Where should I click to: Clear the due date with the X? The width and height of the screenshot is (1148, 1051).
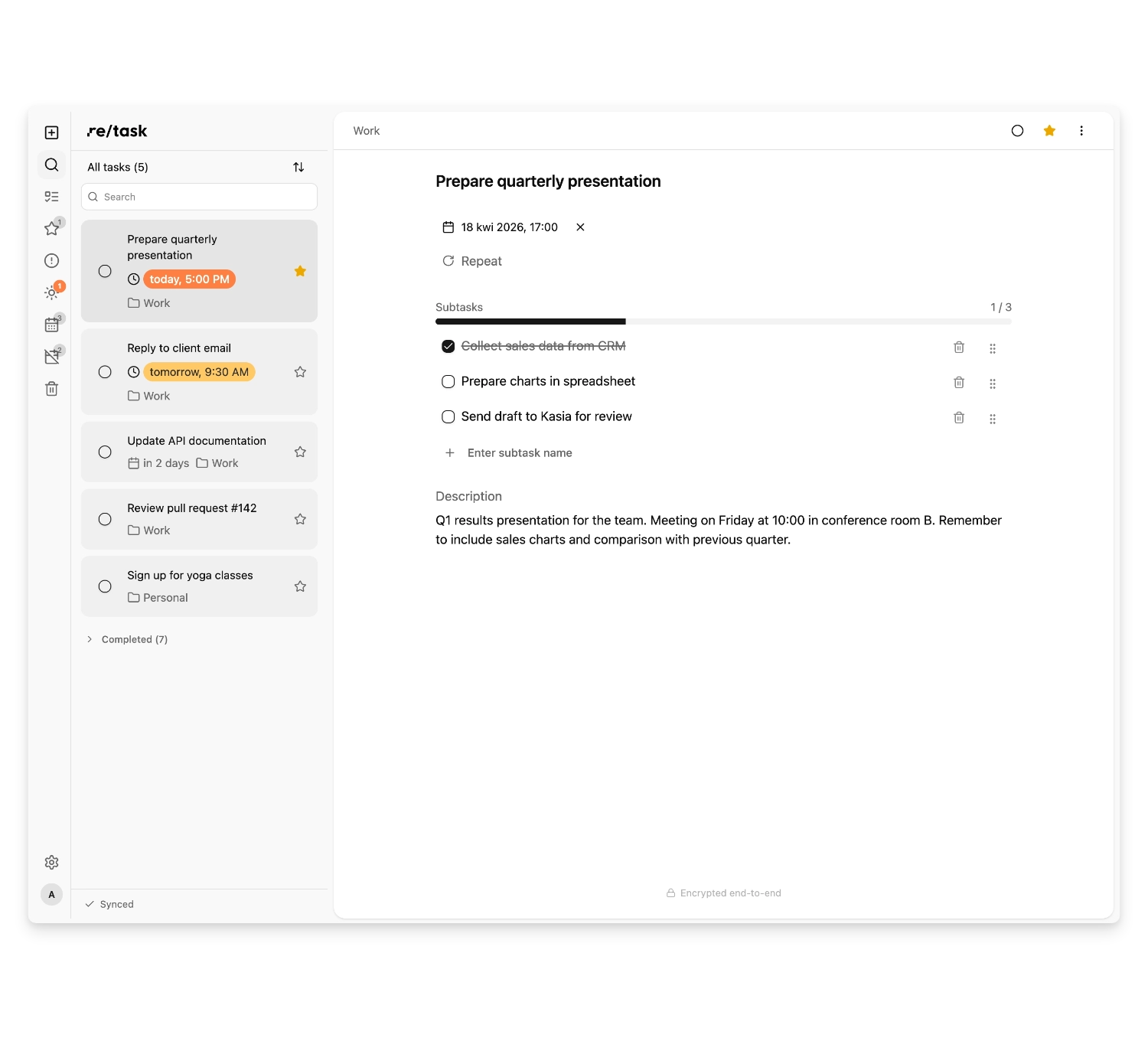[x=580, y=227]
